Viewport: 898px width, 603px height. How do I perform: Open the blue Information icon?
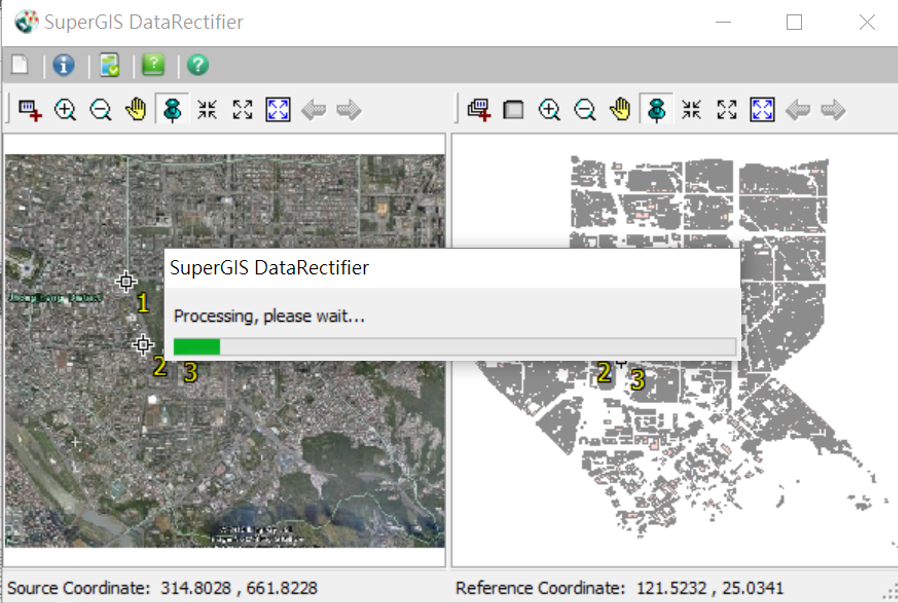pos(64,65)
